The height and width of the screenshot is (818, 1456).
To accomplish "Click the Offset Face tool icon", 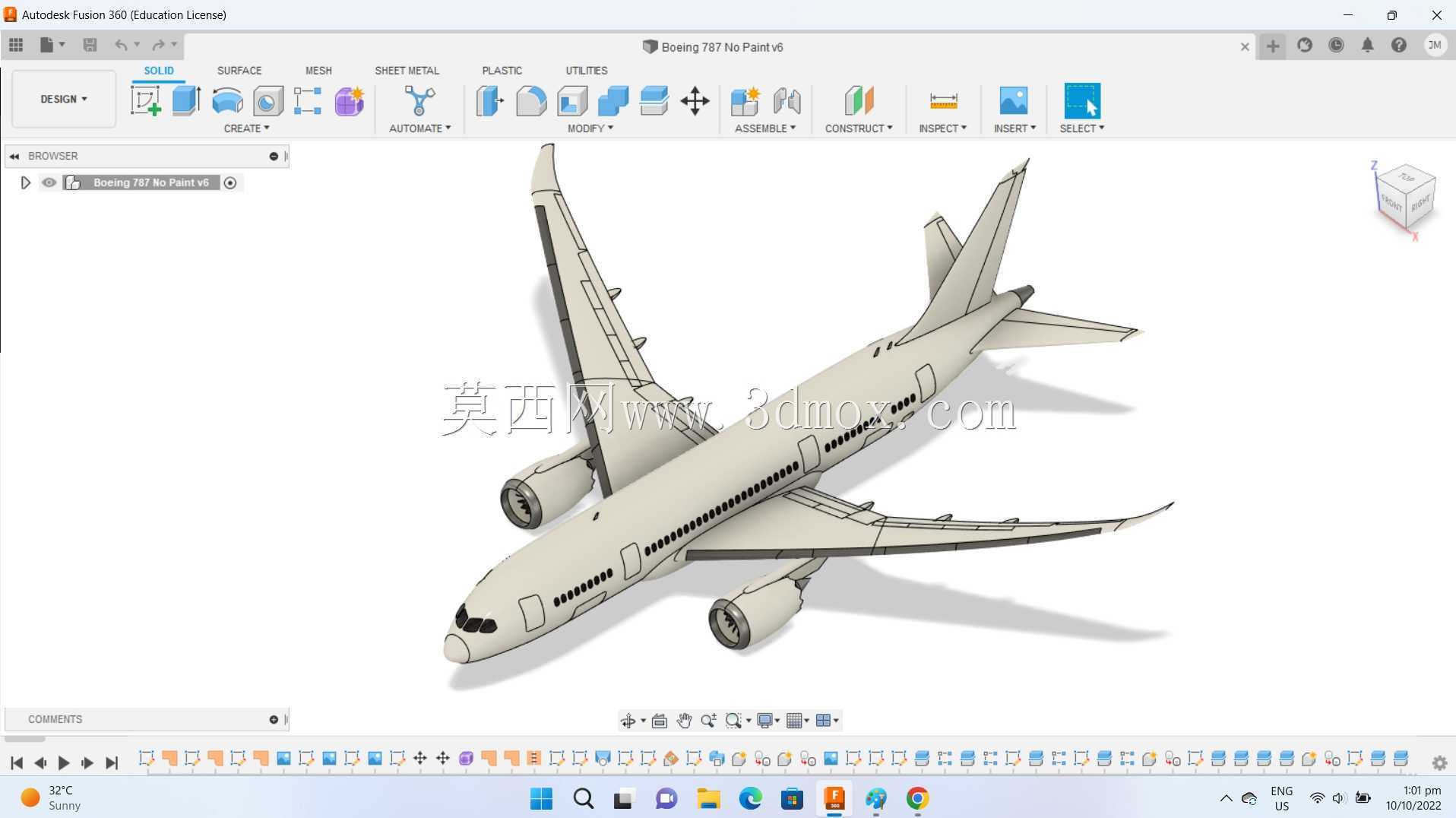I will point(654,100).
